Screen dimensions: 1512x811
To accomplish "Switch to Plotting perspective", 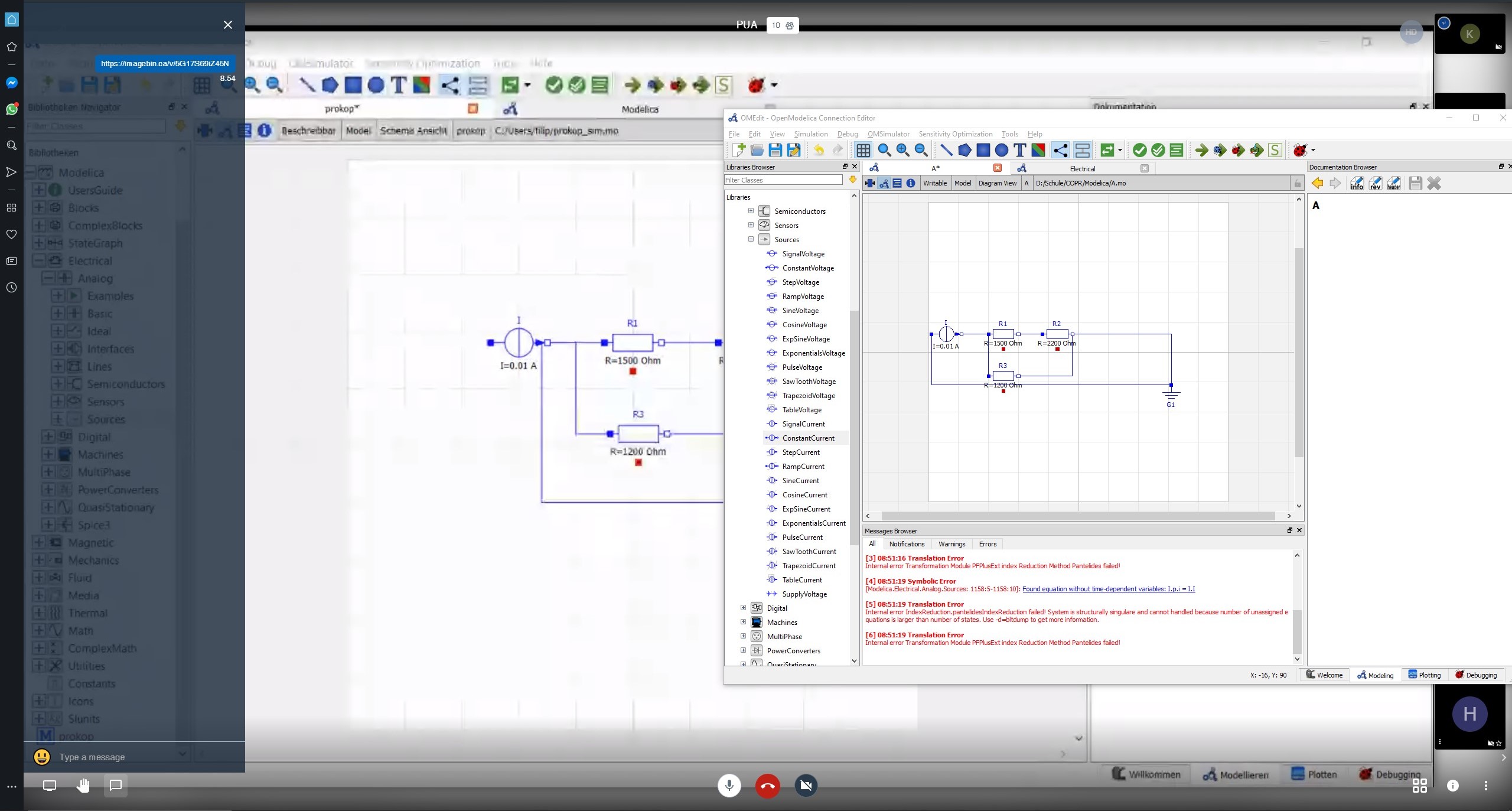I will 1424,675.
